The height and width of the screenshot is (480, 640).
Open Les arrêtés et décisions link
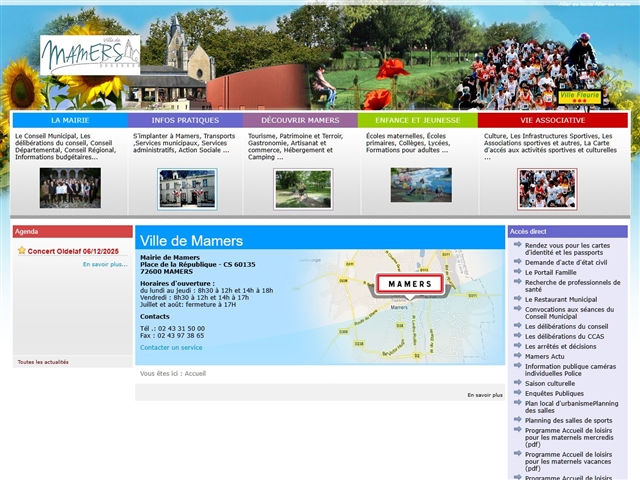point(560,347)
